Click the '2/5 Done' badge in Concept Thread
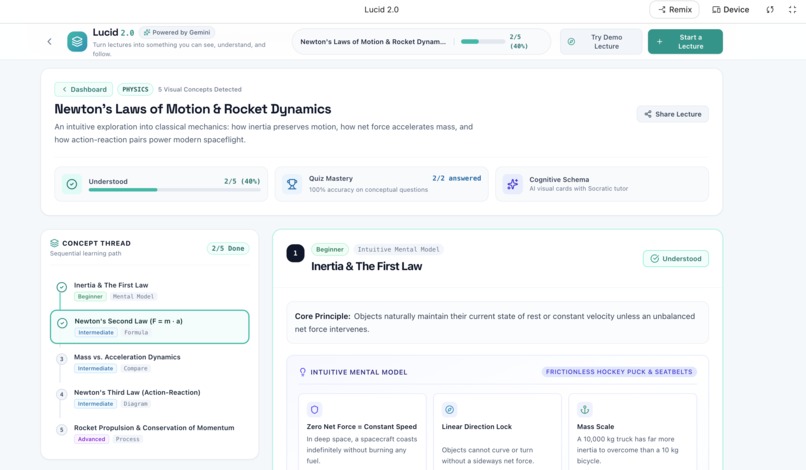The width and height of the screenshot is (806, 470). 228,248
